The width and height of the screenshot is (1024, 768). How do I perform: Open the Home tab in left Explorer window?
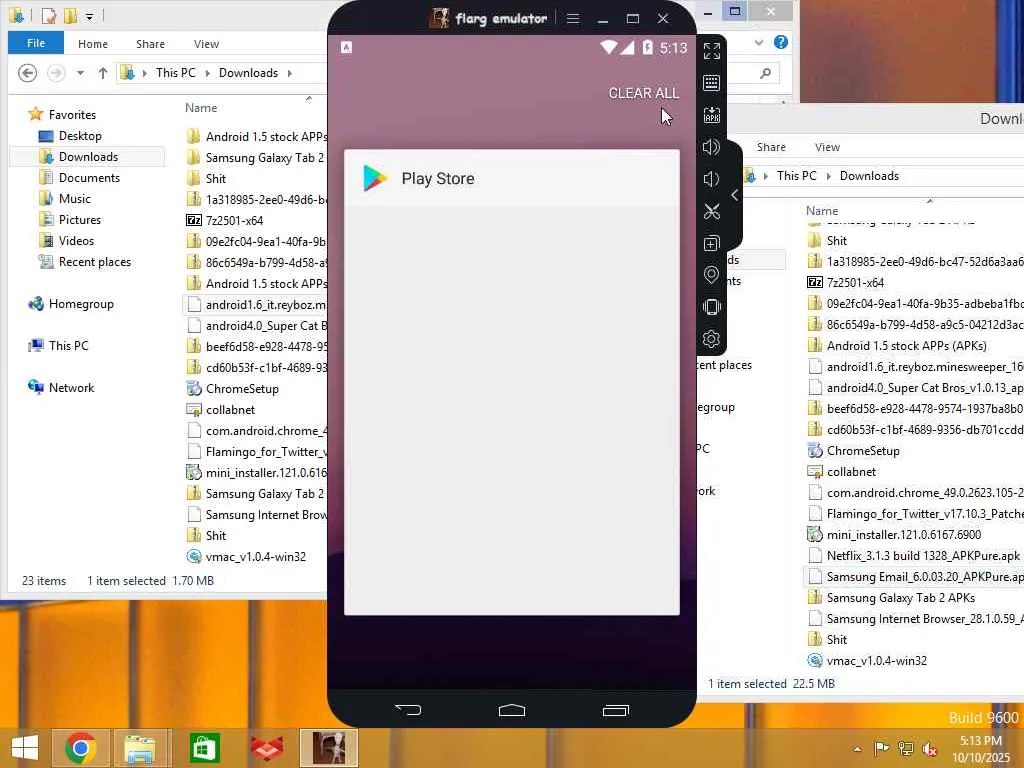point(93,44)
